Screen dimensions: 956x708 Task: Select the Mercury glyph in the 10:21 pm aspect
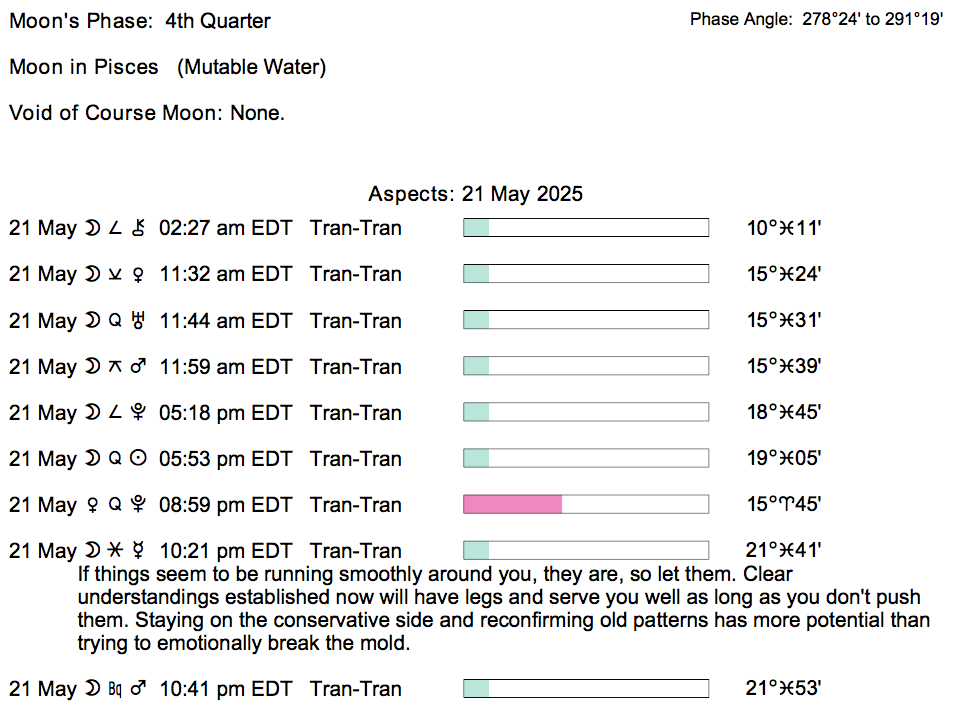pos(139,551)
